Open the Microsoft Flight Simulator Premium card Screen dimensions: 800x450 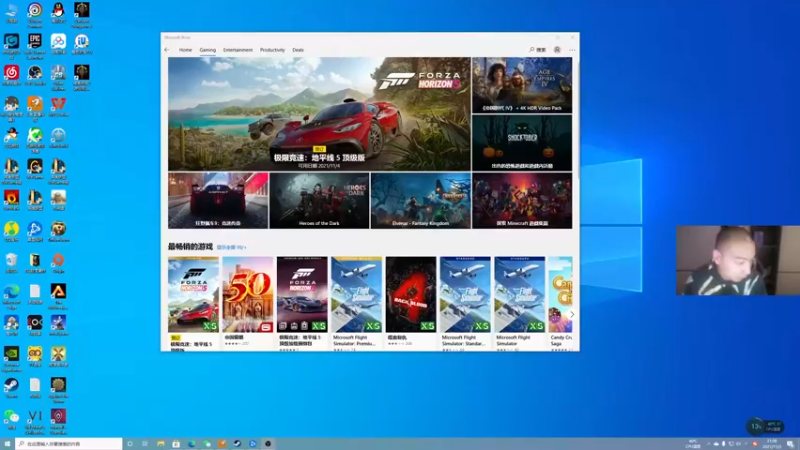click(x=356, y=303)
